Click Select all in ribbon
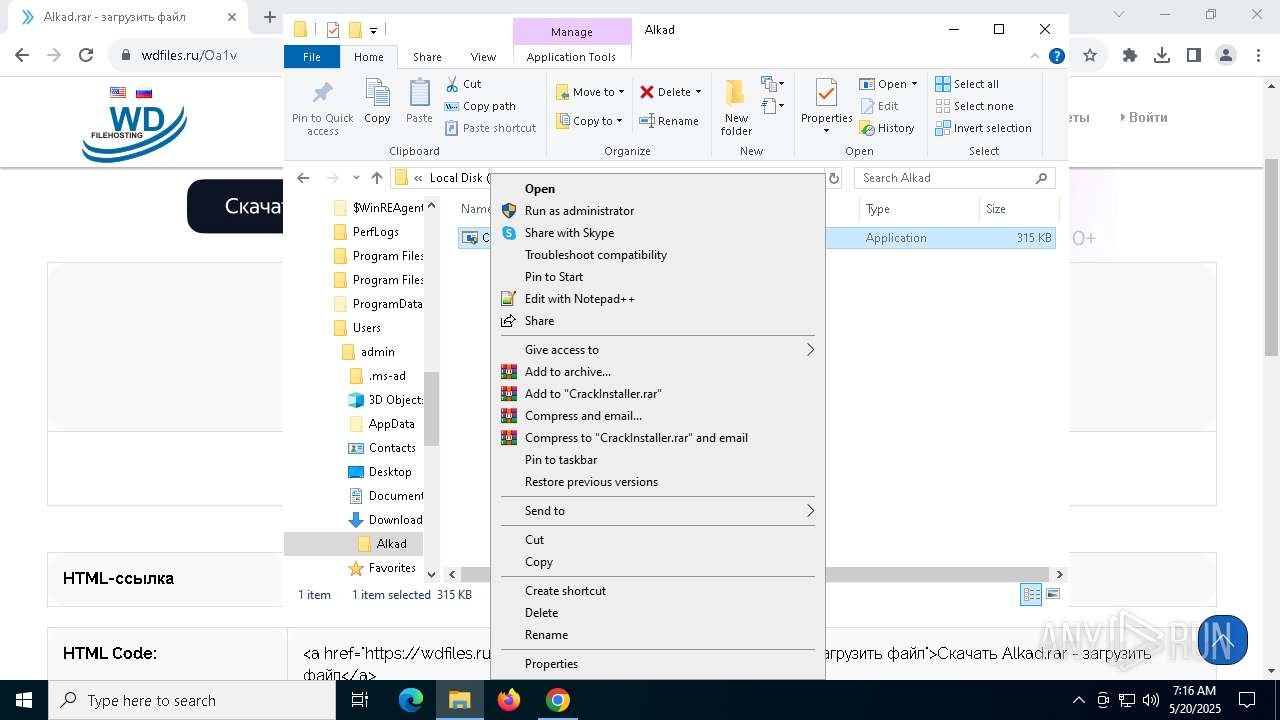 tap(967, 84)
